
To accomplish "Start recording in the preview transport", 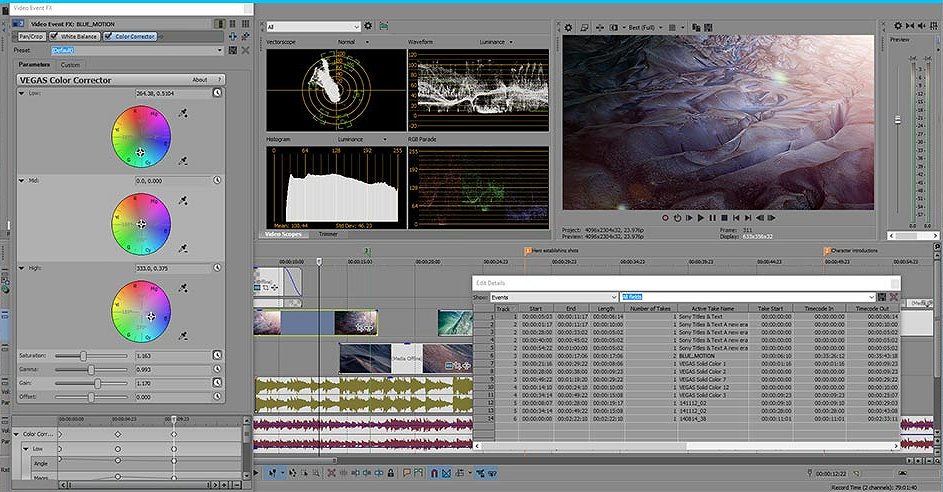I will (665, 218).
